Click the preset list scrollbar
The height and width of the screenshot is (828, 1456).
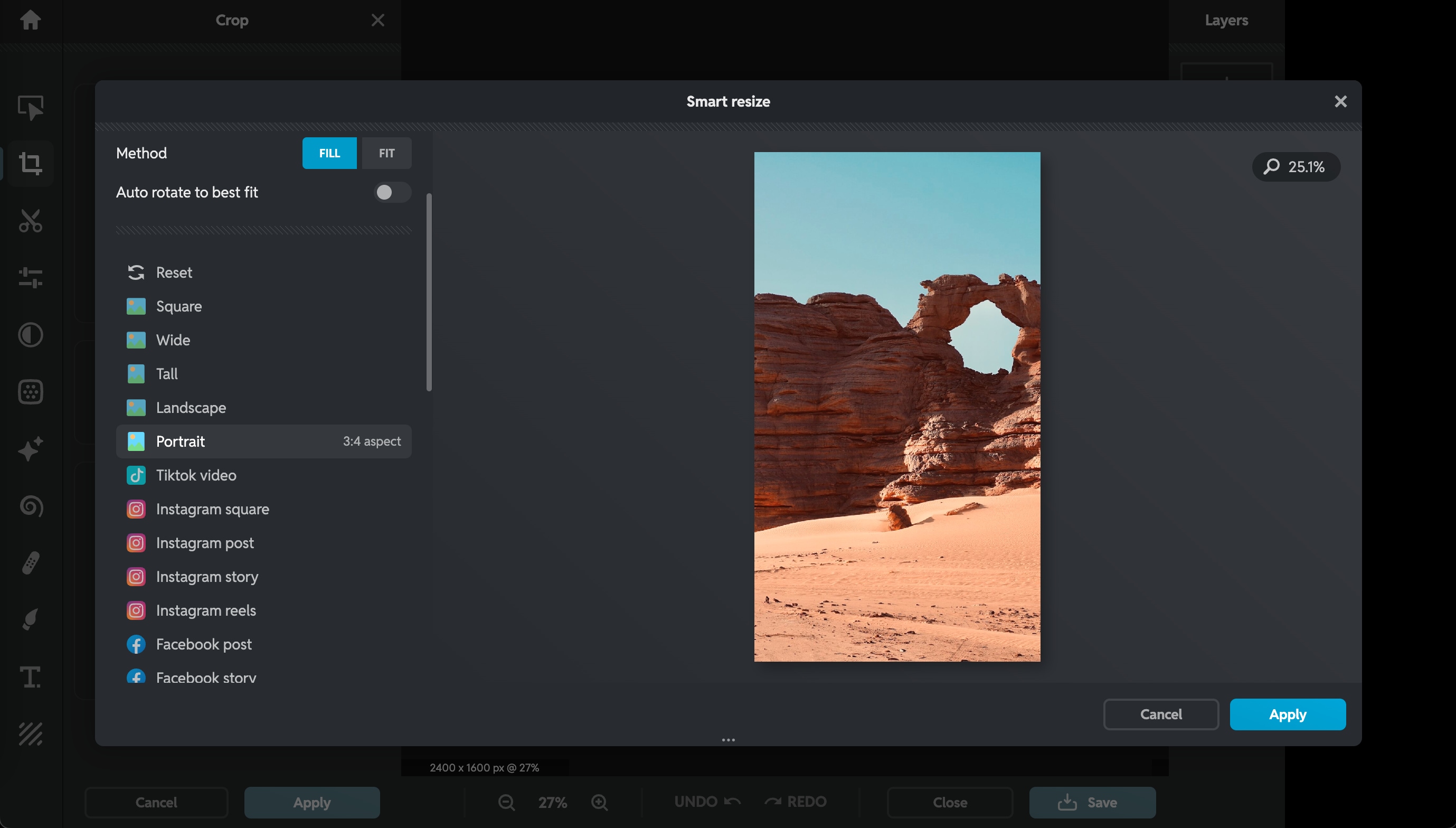pos(429,293)
